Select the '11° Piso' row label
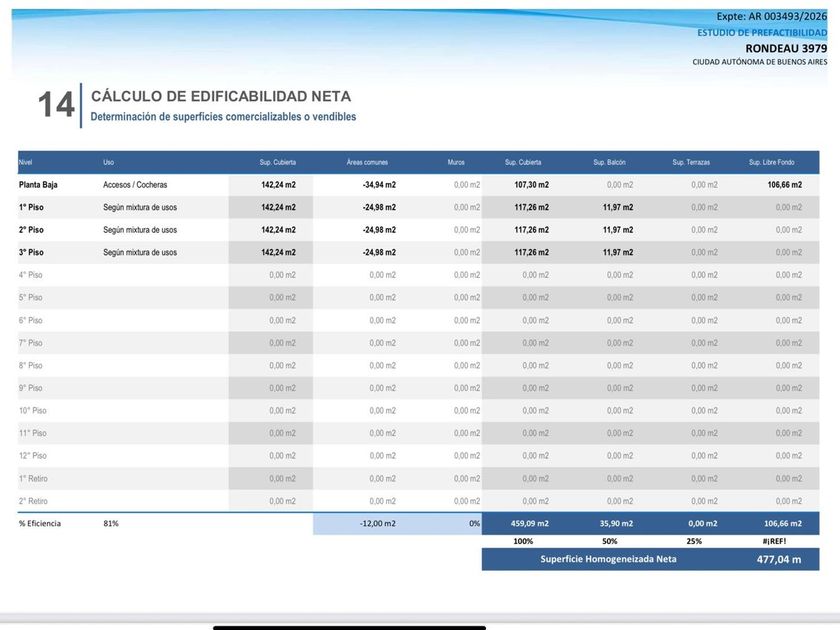 pyautogui.click(x=33, y=433)
